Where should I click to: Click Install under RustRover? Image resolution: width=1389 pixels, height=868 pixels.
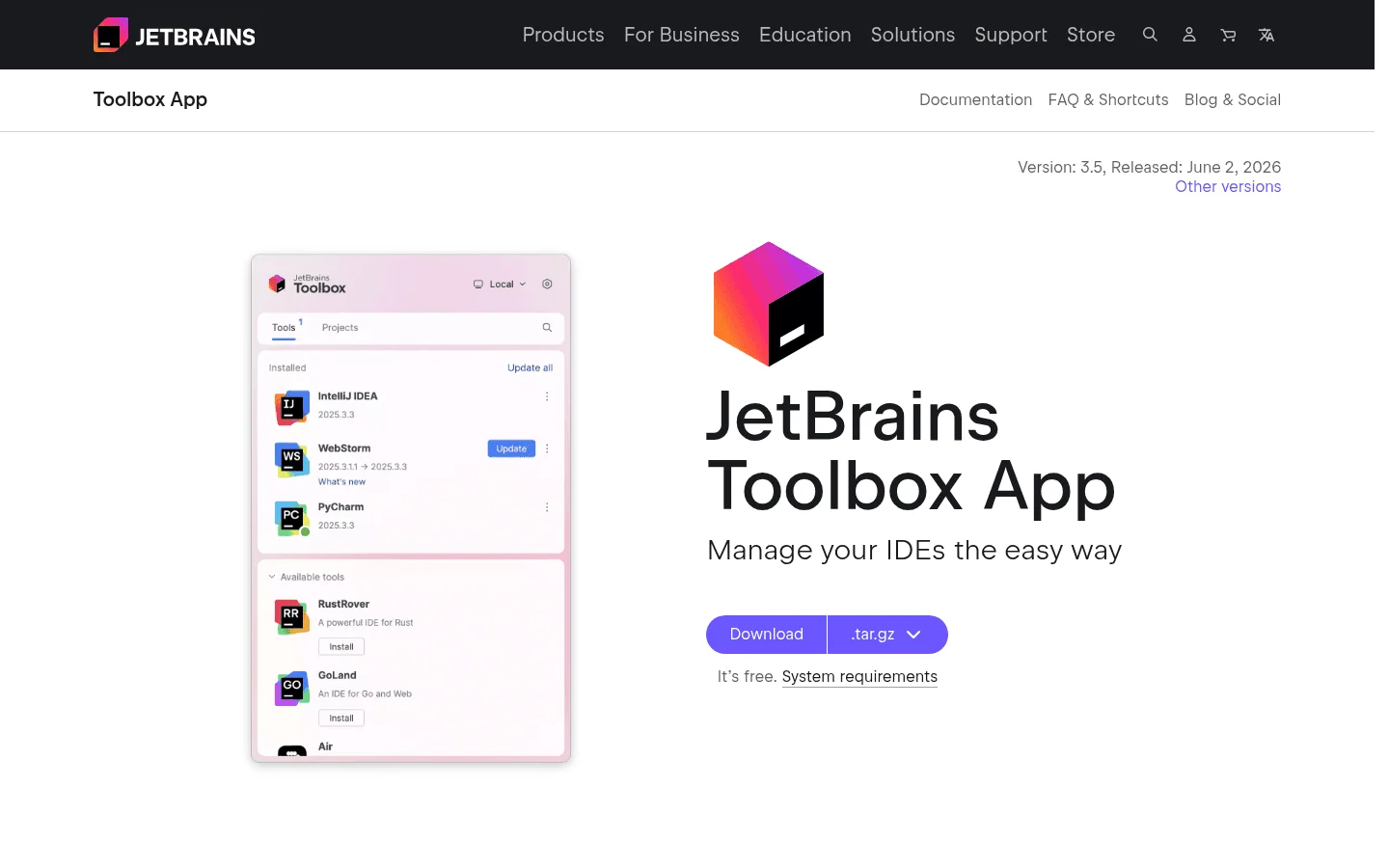click(x=341, y=647)
